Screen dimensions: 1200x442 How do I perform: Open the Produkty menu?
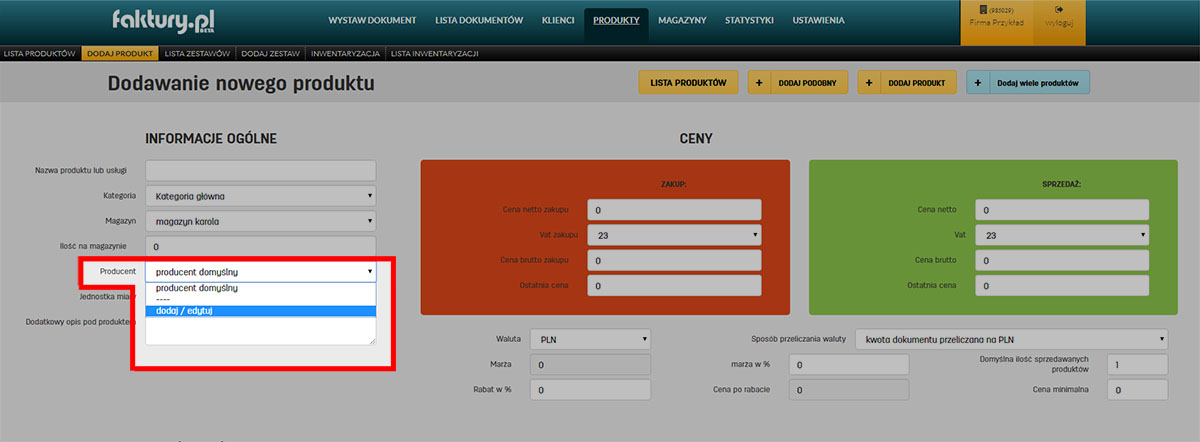[617, 20]
